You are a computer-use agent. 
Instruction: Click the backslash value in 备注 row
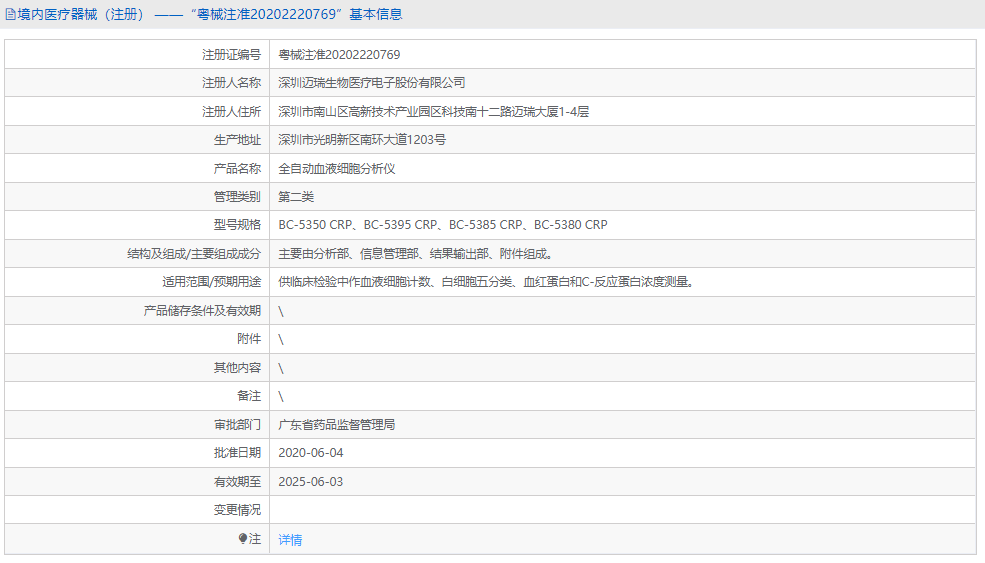tap(281, 396)
